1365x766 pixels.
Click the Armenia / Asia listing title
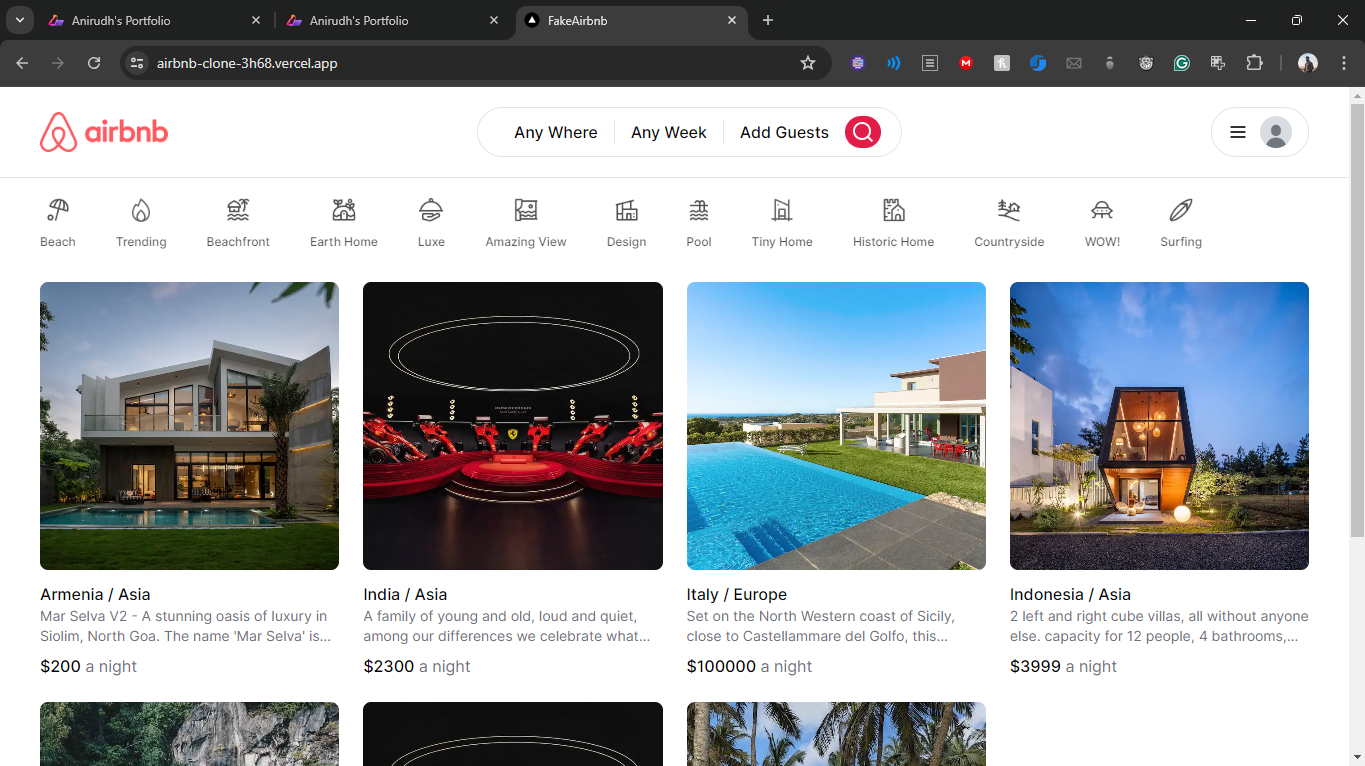click(95, 594)
